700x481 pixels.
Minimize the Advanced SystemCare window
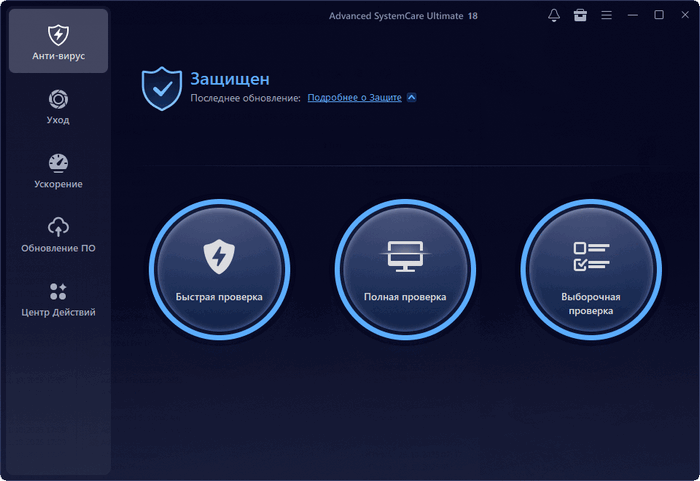pyautogui.click(x=633, y=15)
